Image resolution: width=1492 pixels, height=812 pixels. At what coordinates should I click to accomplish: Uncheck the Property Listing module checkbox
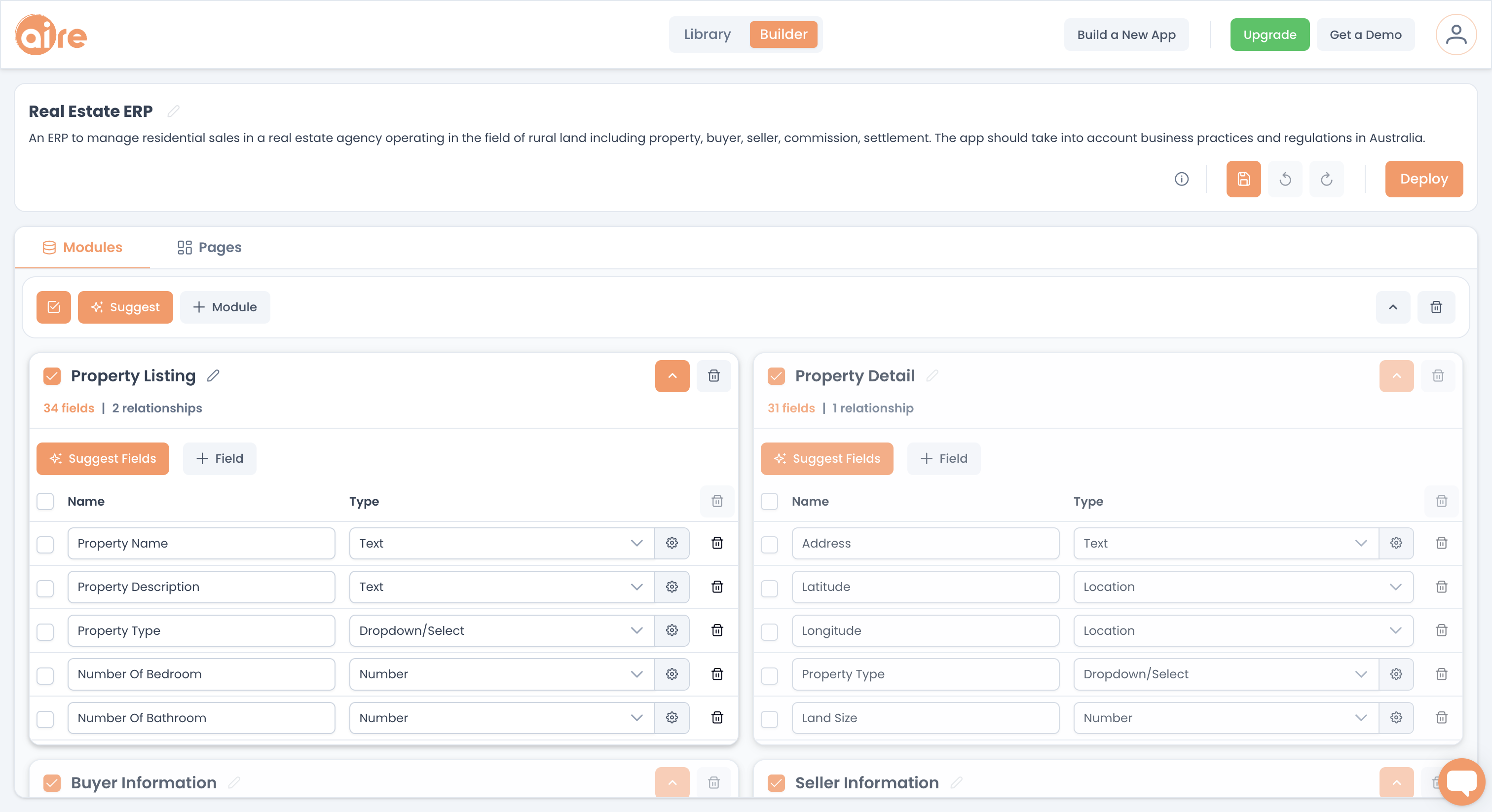coord(52,376)
